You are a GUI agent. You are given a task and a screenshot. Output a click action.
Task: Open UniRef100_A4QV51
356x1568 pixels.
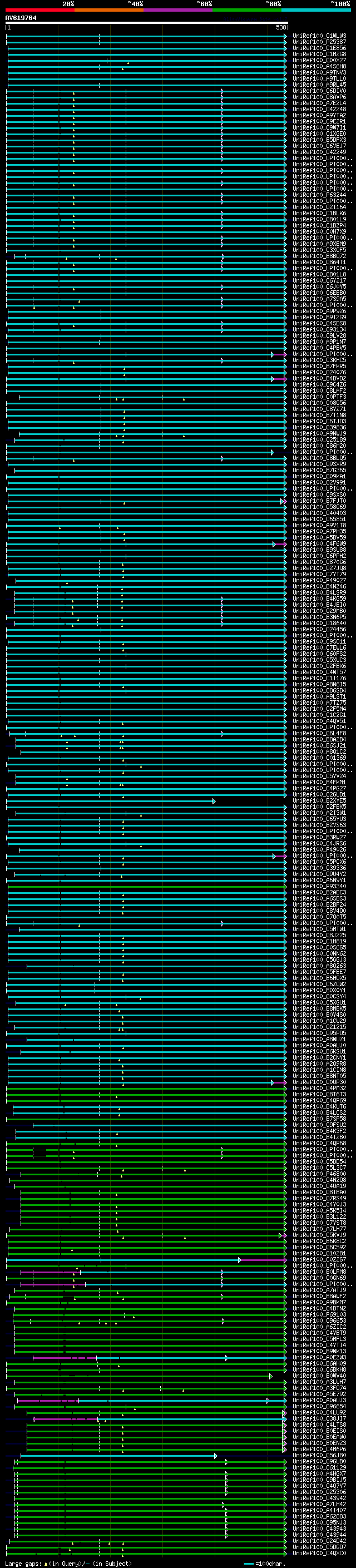319,721
